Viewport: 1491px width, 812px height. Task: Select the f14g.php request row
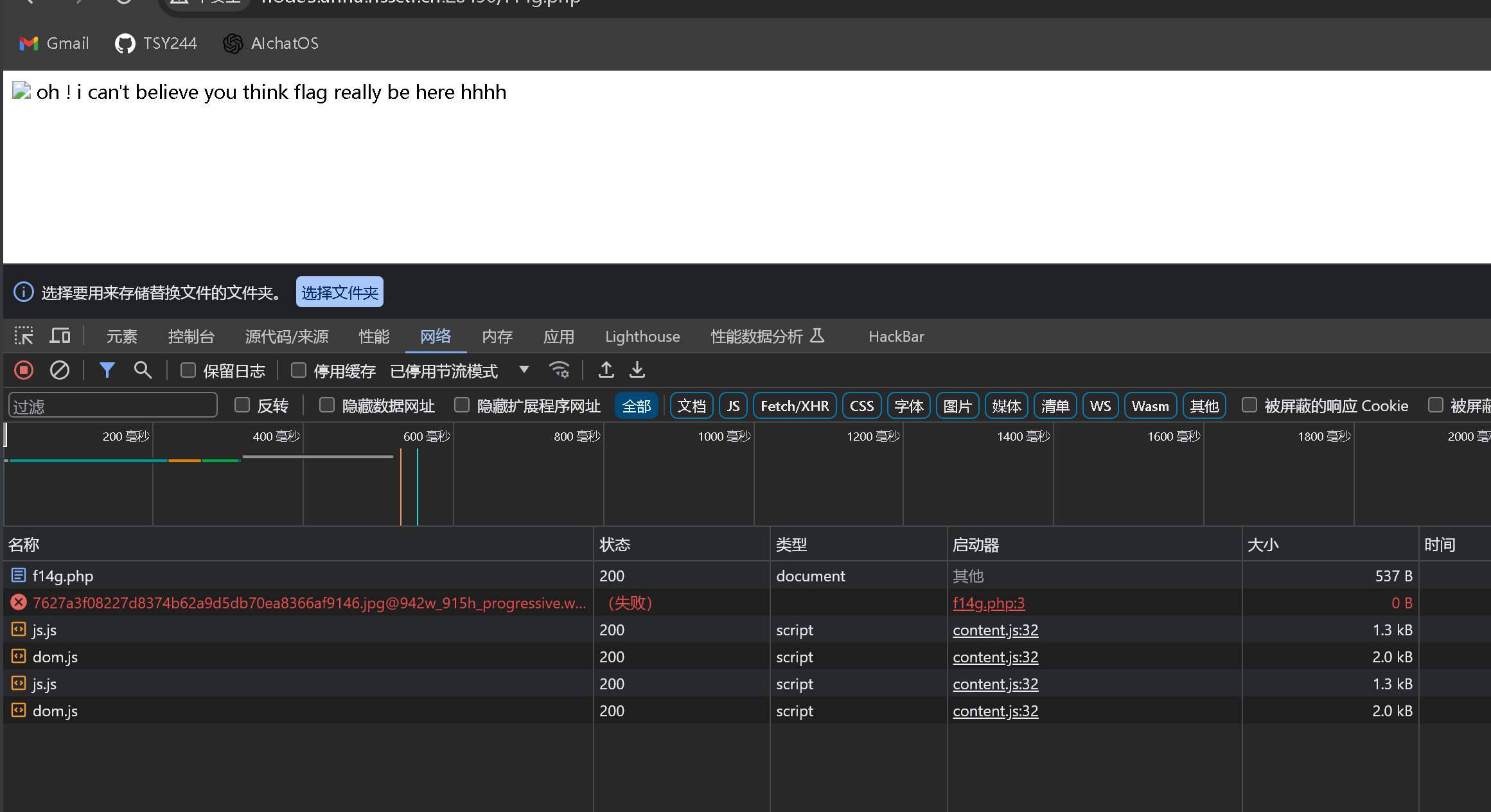point(63,576)
